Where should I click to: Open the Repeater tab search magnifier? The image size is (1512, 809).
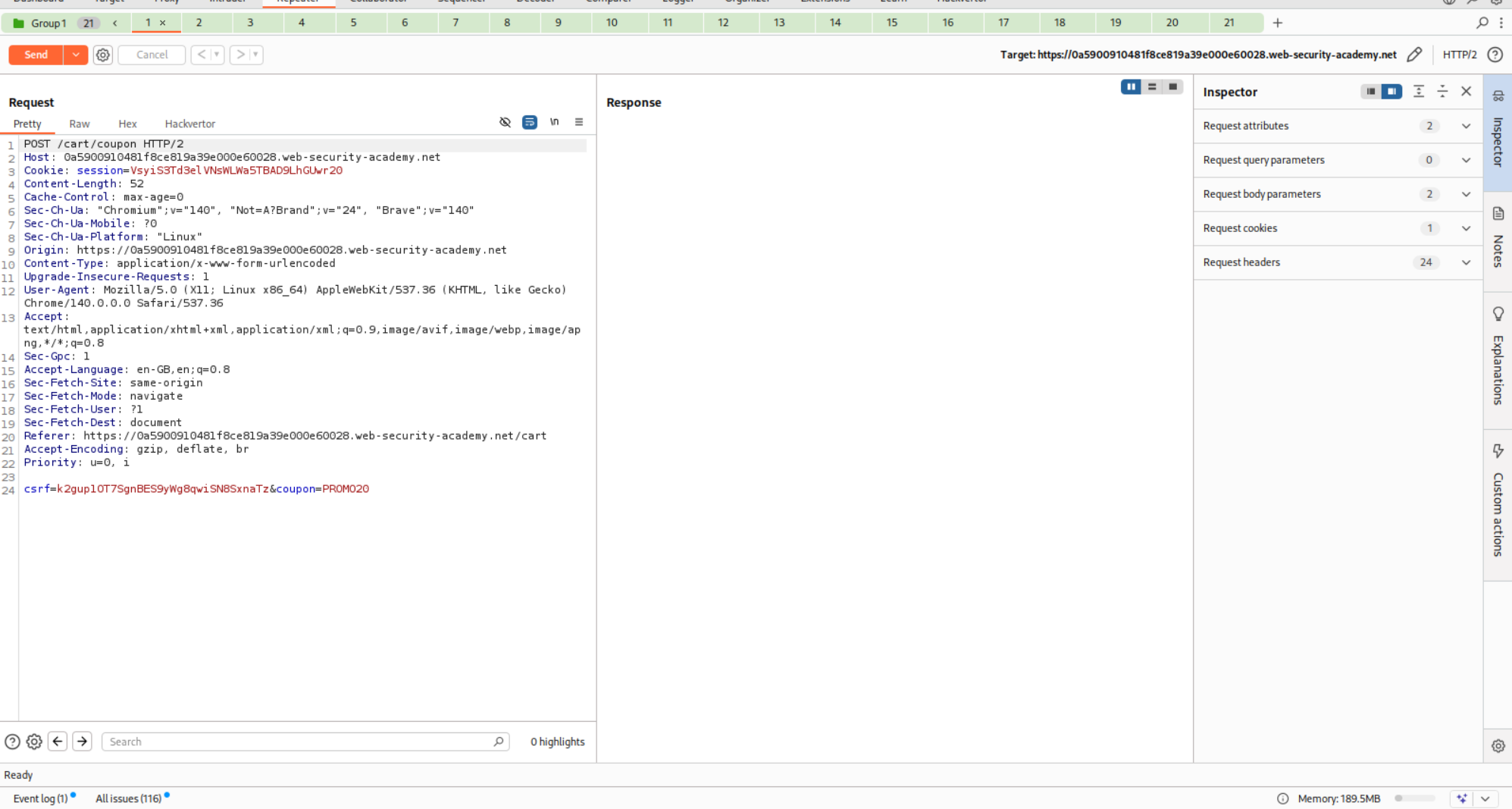[x=1482, y=23]
